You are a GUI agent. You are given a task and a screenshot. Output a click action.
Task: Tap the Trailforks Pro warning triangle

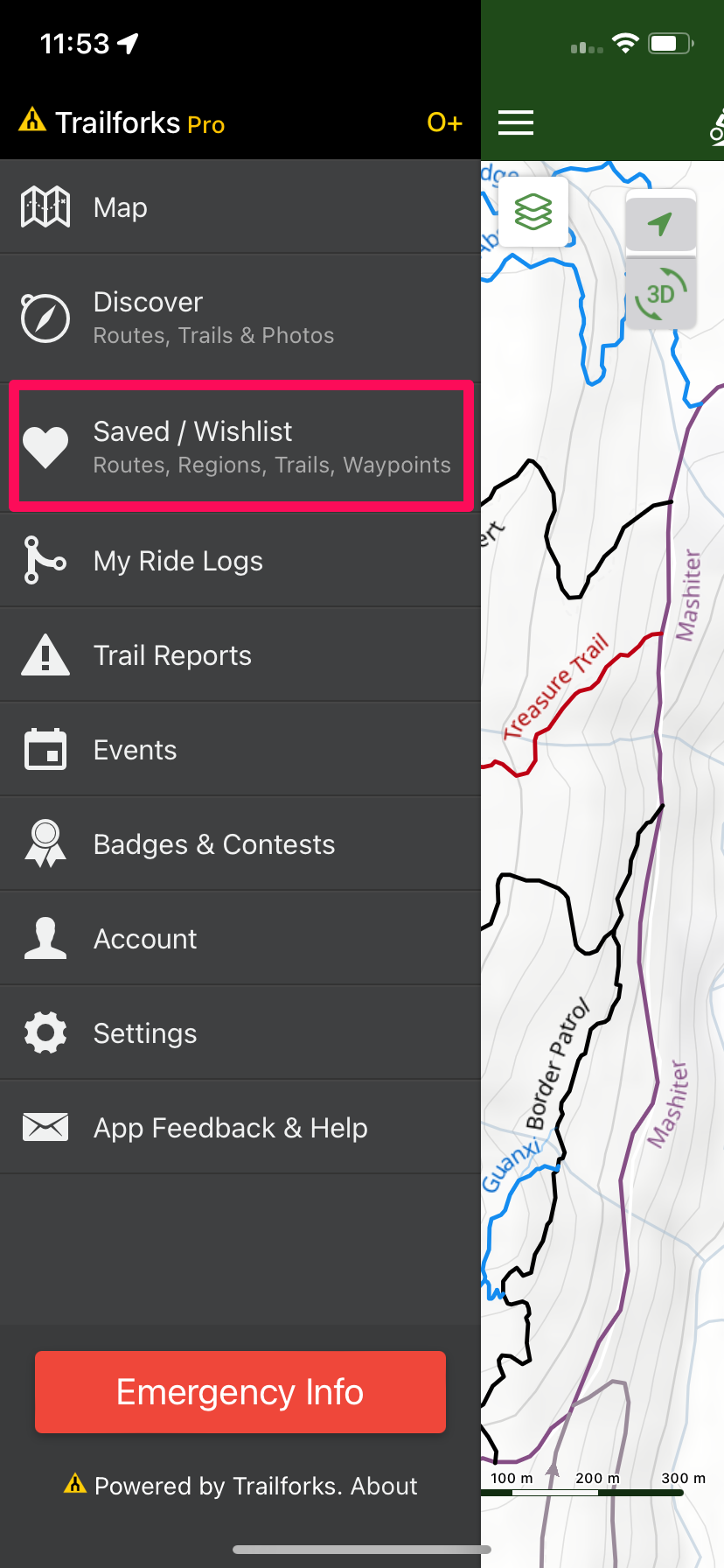31,122
